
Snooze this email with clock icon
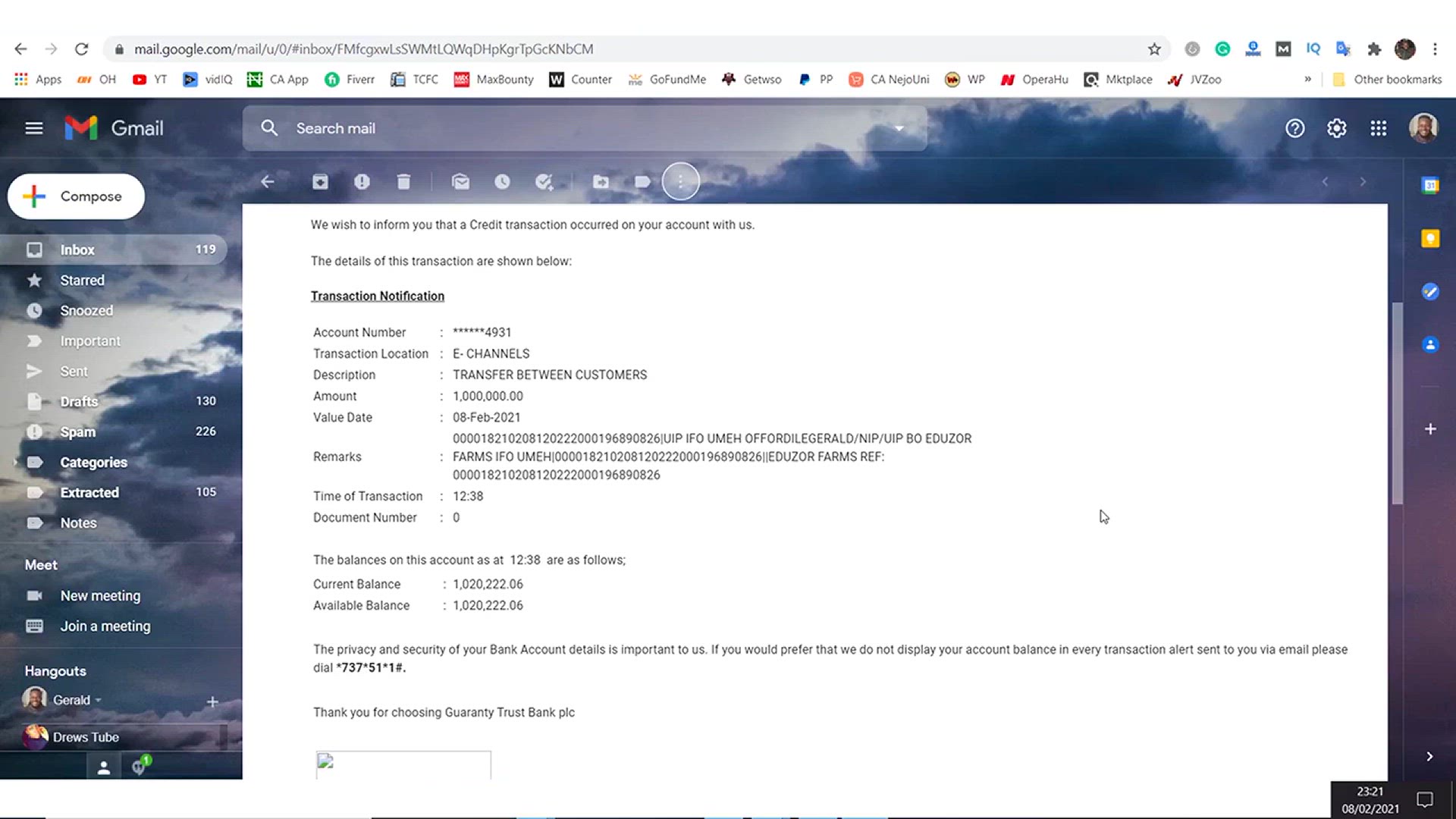pyautogui.click(x=502, y=182)
